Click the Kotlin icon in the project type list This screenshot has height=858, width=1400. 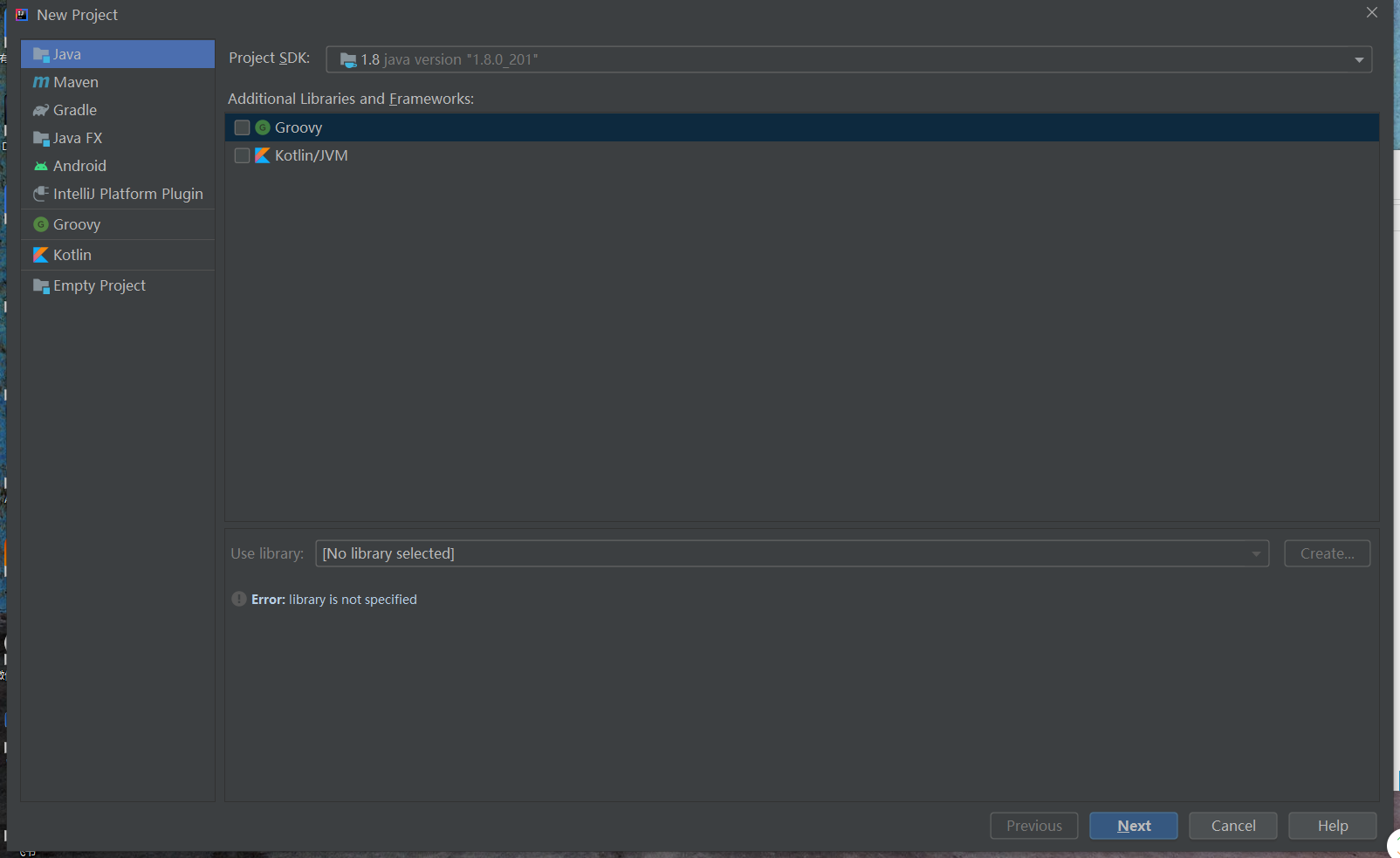pos(41,255)
